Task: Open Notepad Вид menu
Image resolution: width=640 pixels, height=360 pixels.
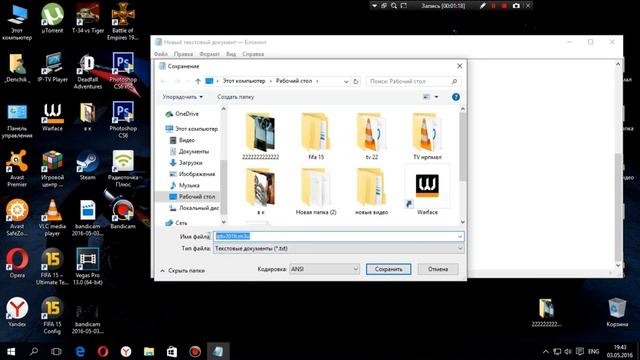Action: click(231, 54)
